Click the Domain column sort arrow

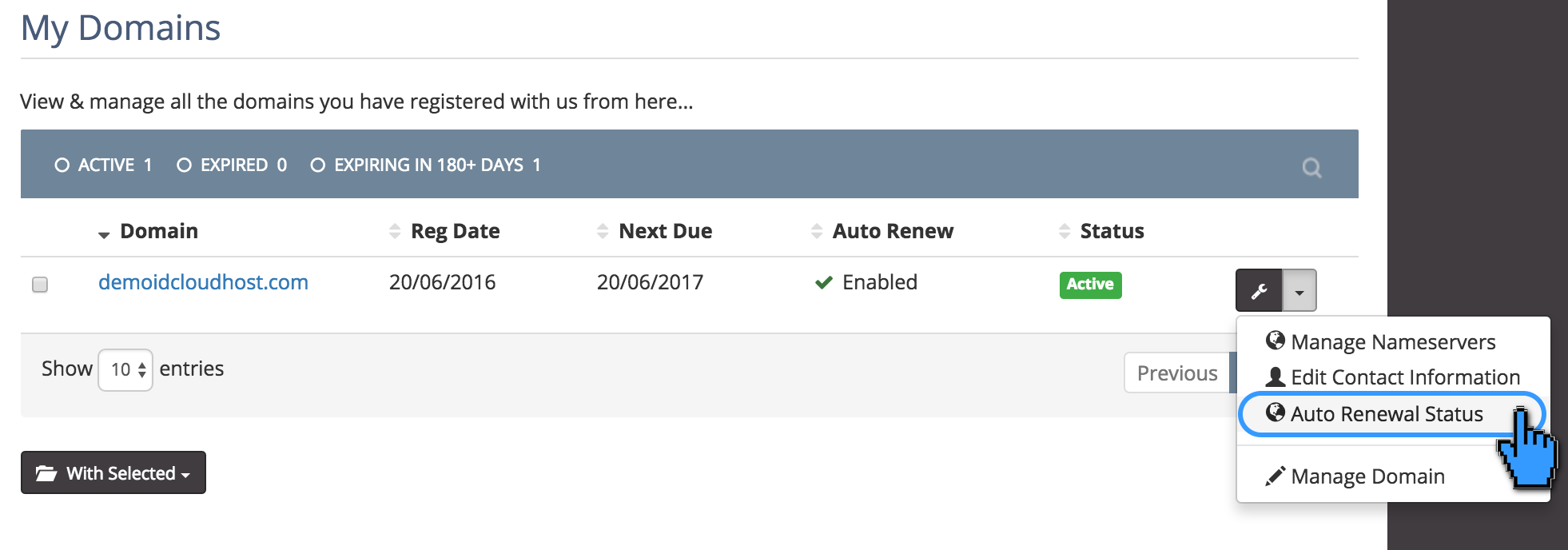pos(104,233)
